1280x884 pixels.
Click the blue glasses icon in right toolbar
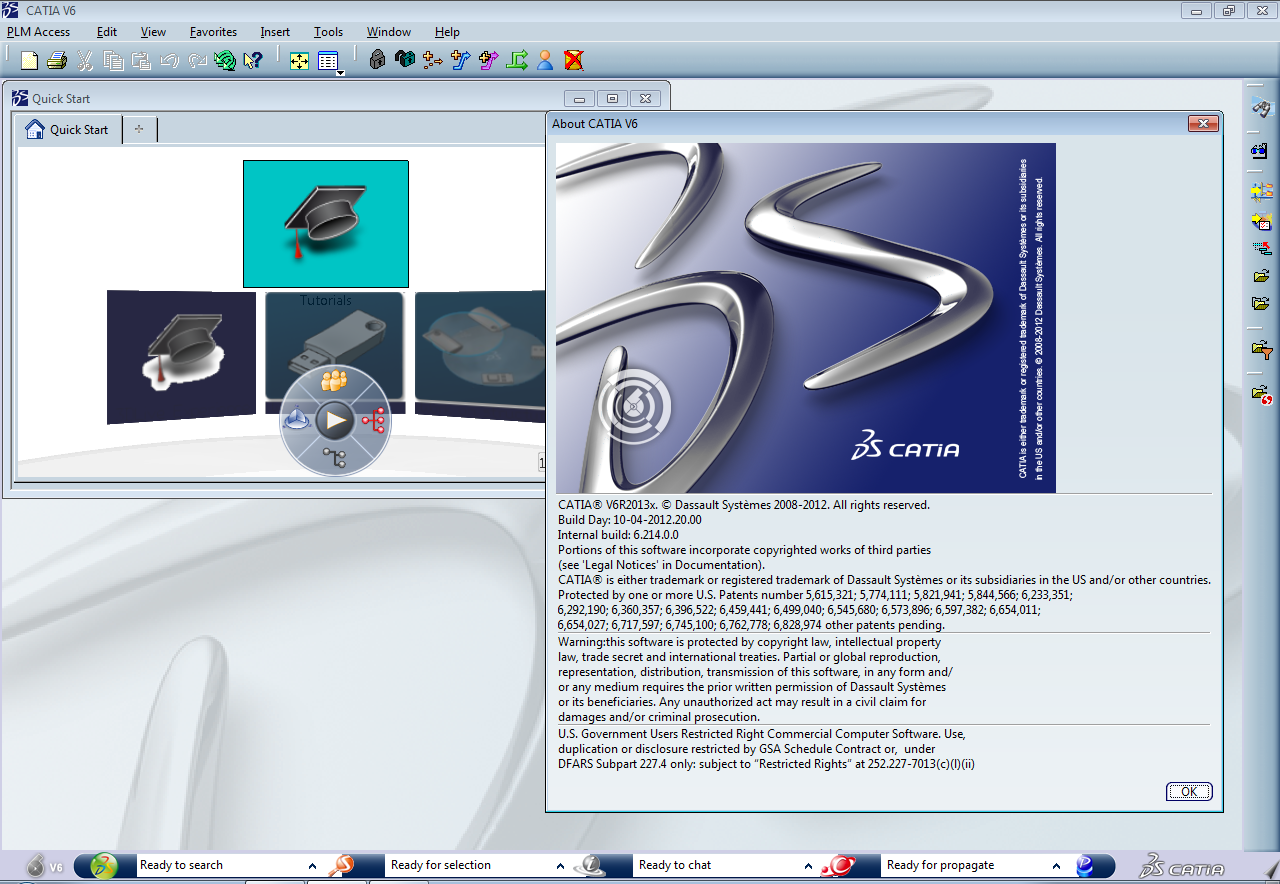coord(1261,151)
